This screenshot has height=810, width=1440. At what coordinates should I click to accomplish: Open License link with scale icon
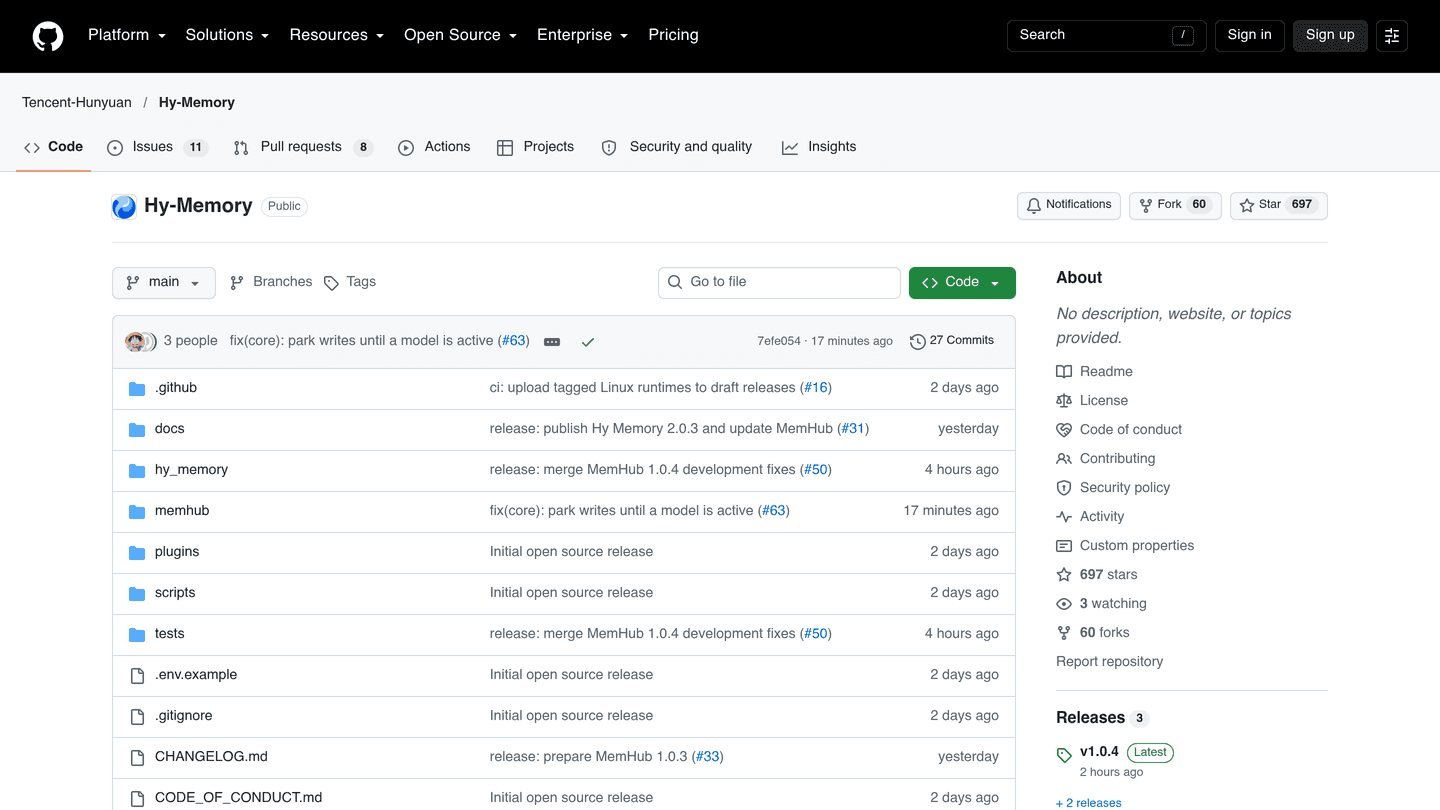1092,401
